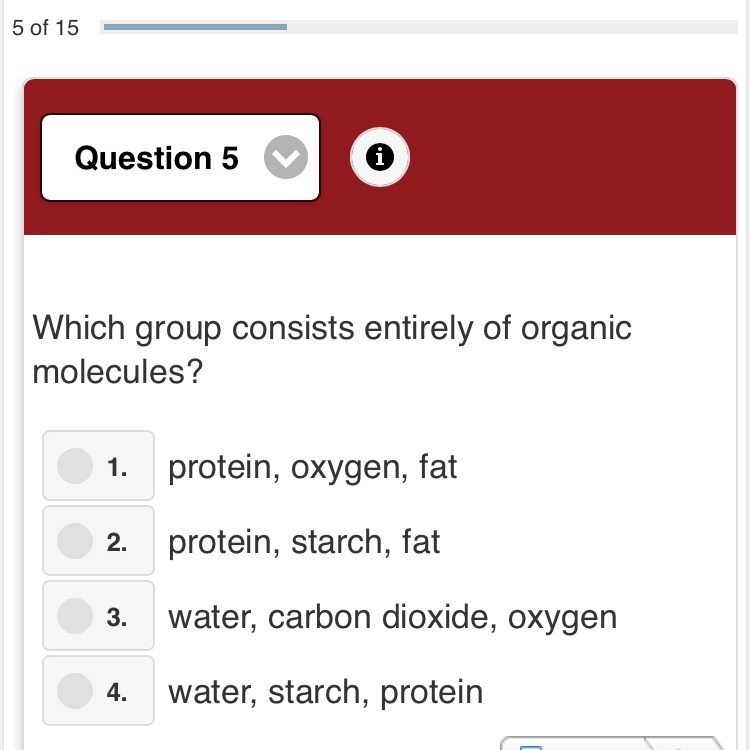
Task: Open the Question 5 dropdown selector
Action: [180, 158]
